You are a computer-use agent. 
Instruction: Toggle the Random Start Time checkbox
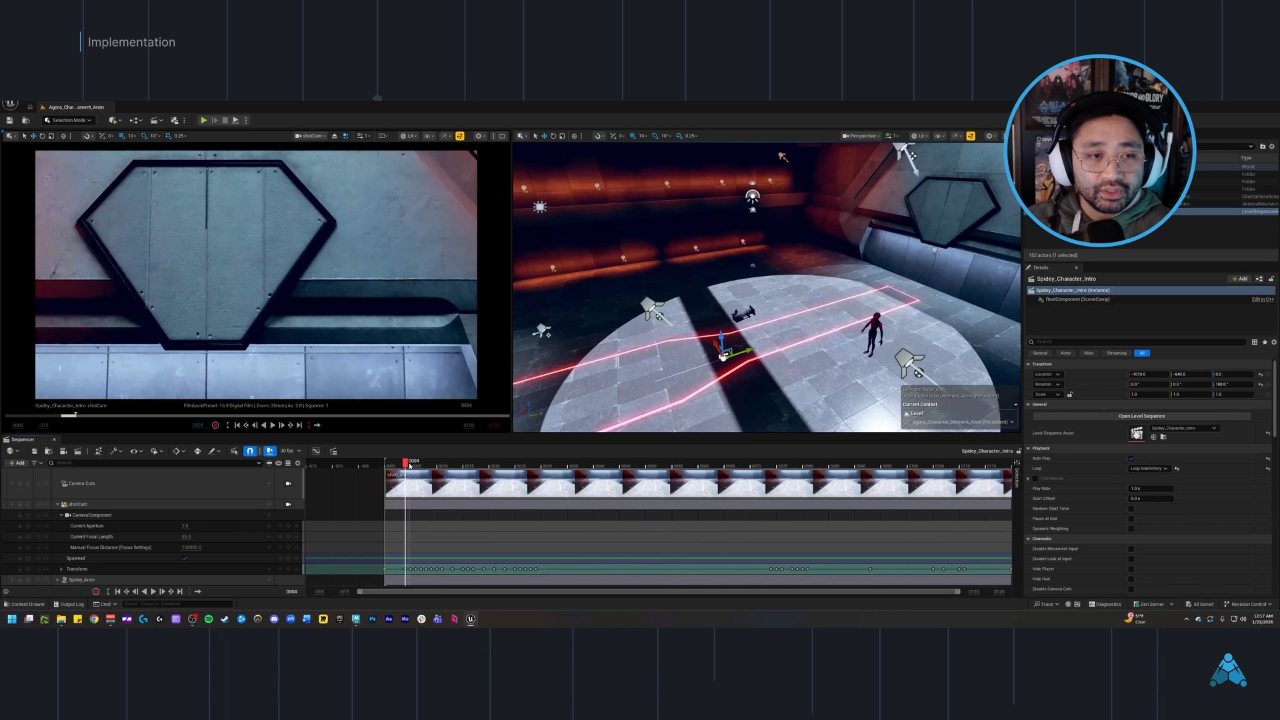click(x=1131, y=509)
